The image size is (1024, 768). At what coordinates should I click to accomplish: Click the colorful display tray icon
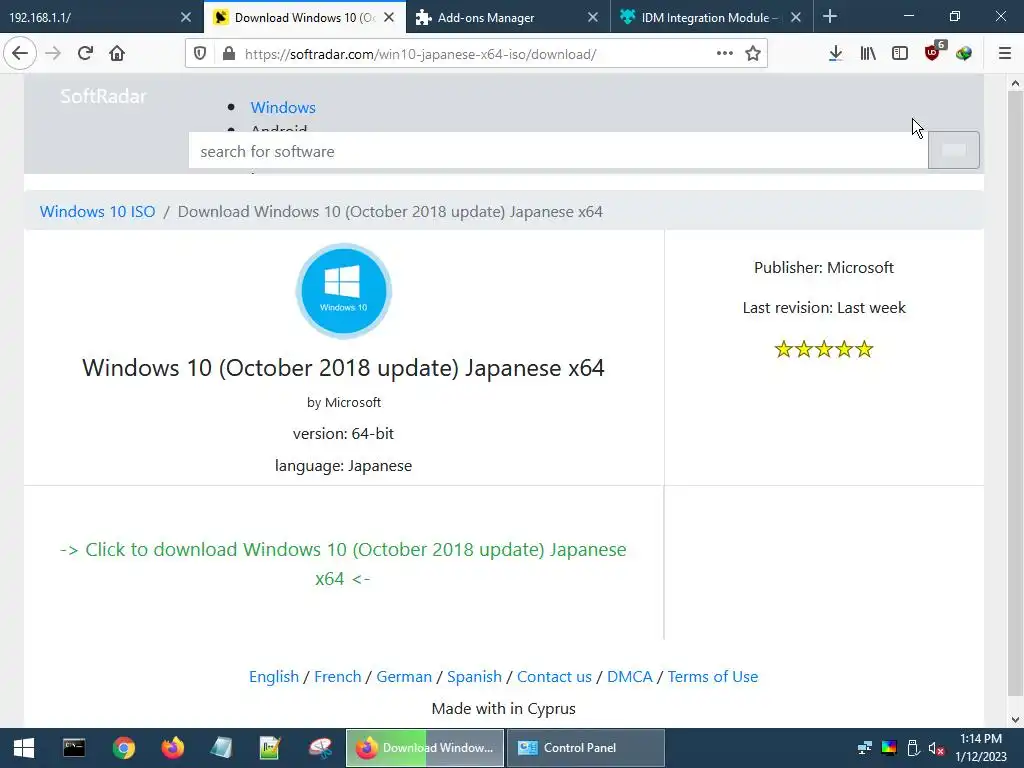point(889,748)
